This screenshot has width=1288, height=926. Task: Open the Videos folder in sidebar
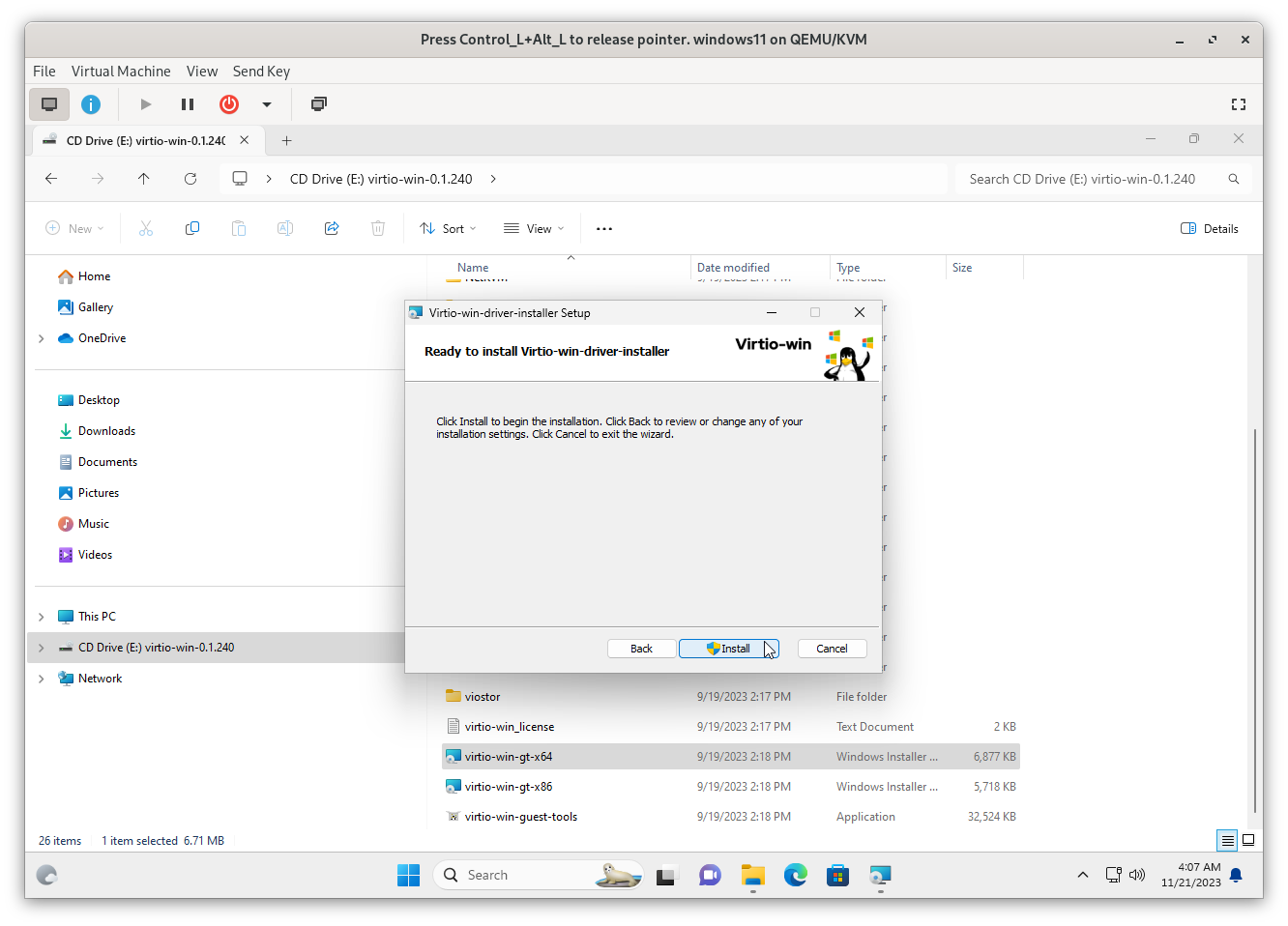(95, 555)
